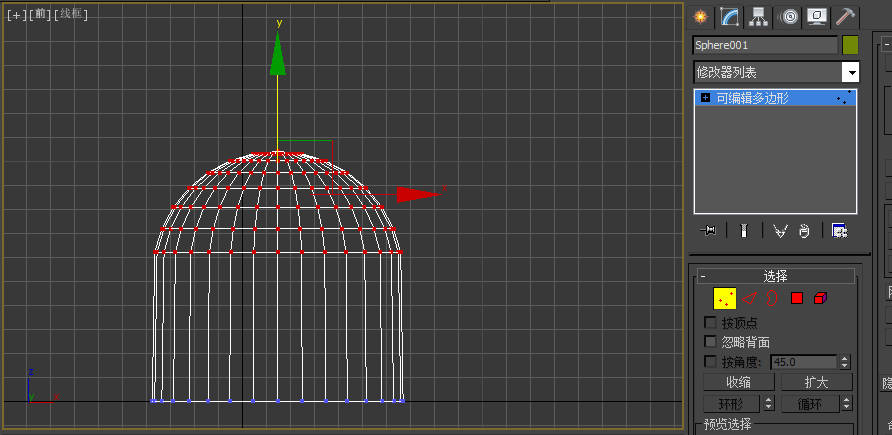Select the Edge sub-object level icon
Image resolution: width=892 pixels, height=435 pixels.
click(x=750, y=298)
